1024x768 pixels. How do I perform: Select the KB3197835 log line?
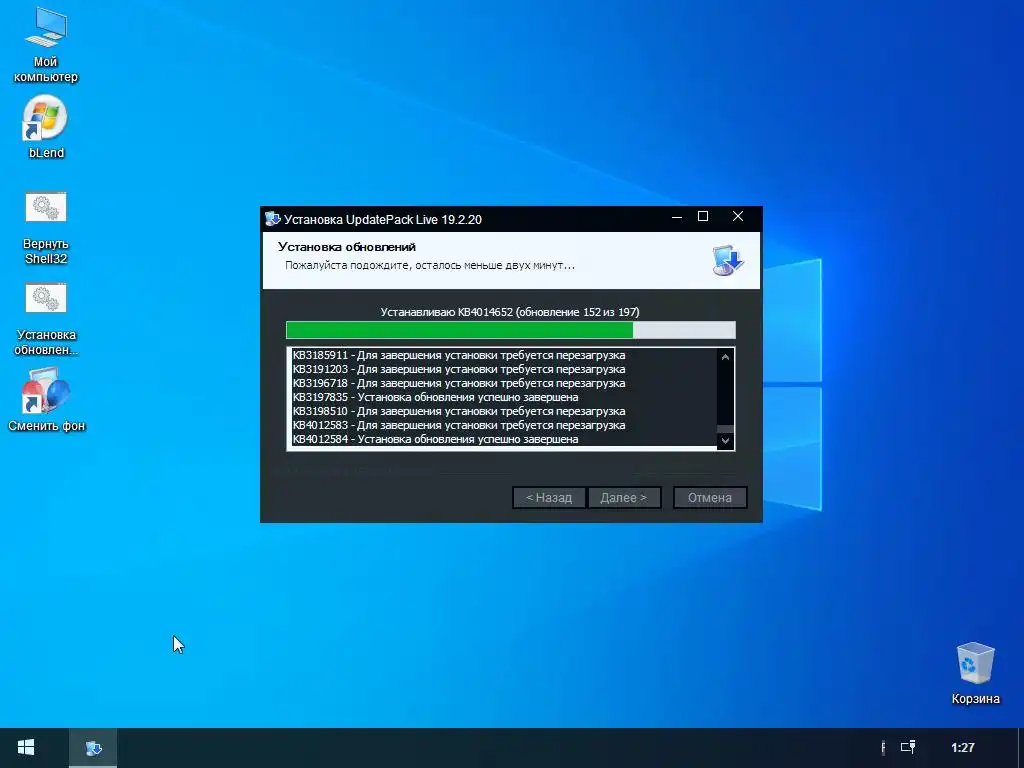(x=435, y=397)
